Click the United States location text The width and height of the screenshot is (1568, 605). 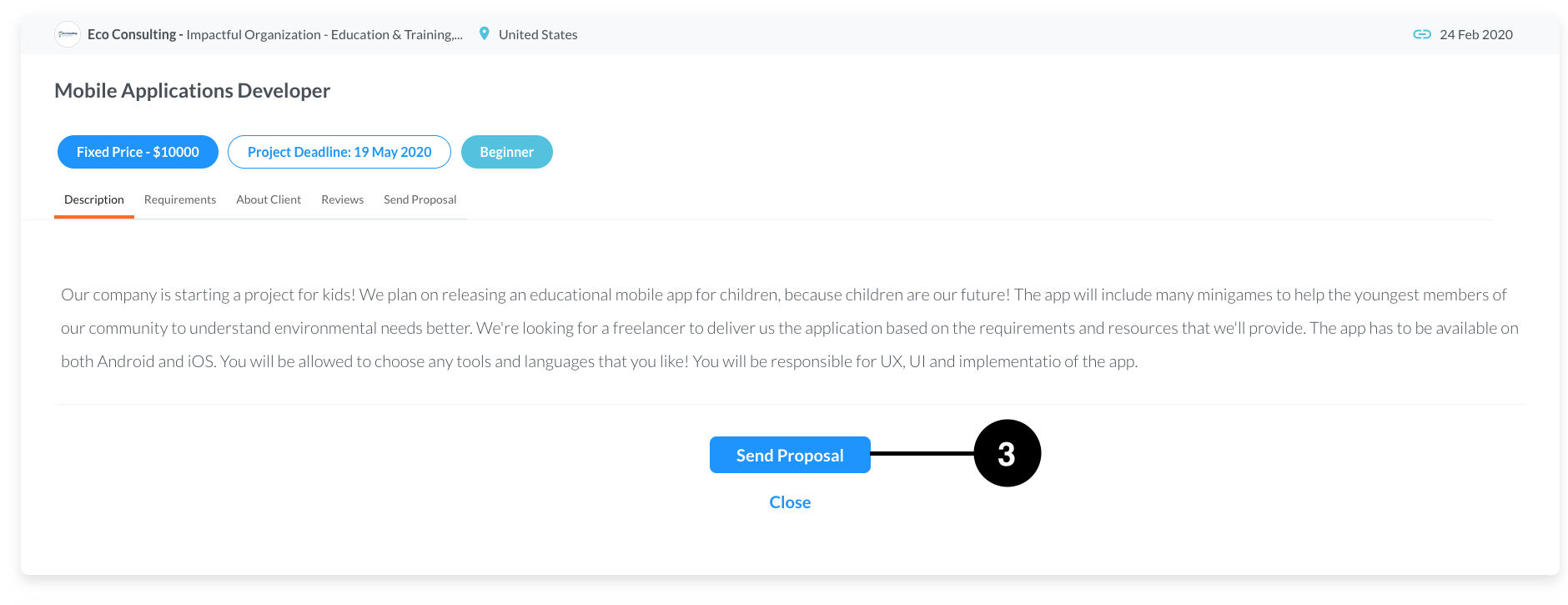click(538, 34)
